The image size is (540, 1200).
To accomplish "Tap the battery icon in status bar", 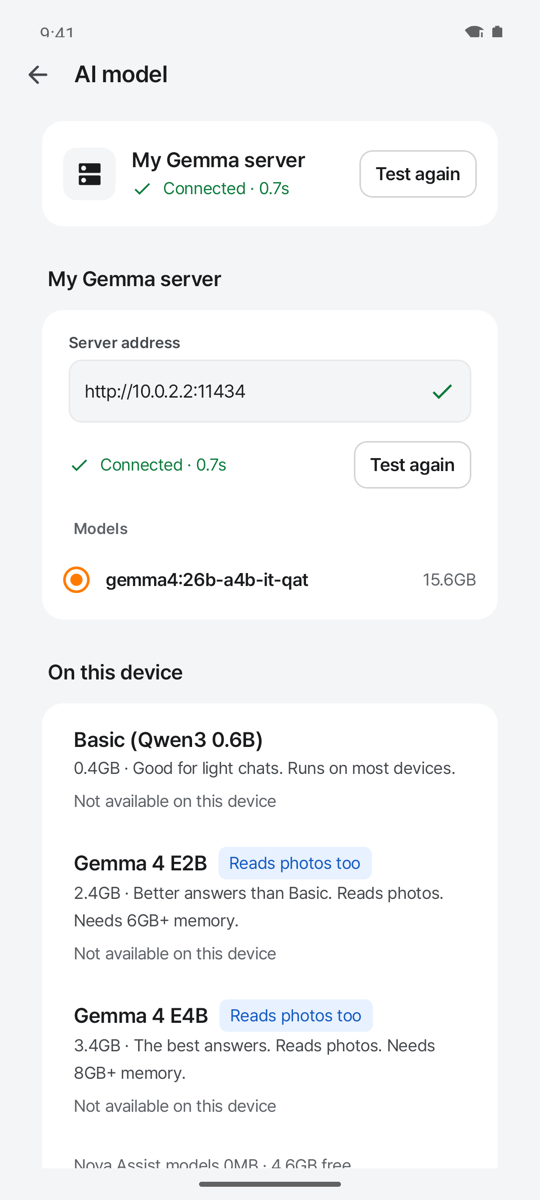I will [497, 32].
